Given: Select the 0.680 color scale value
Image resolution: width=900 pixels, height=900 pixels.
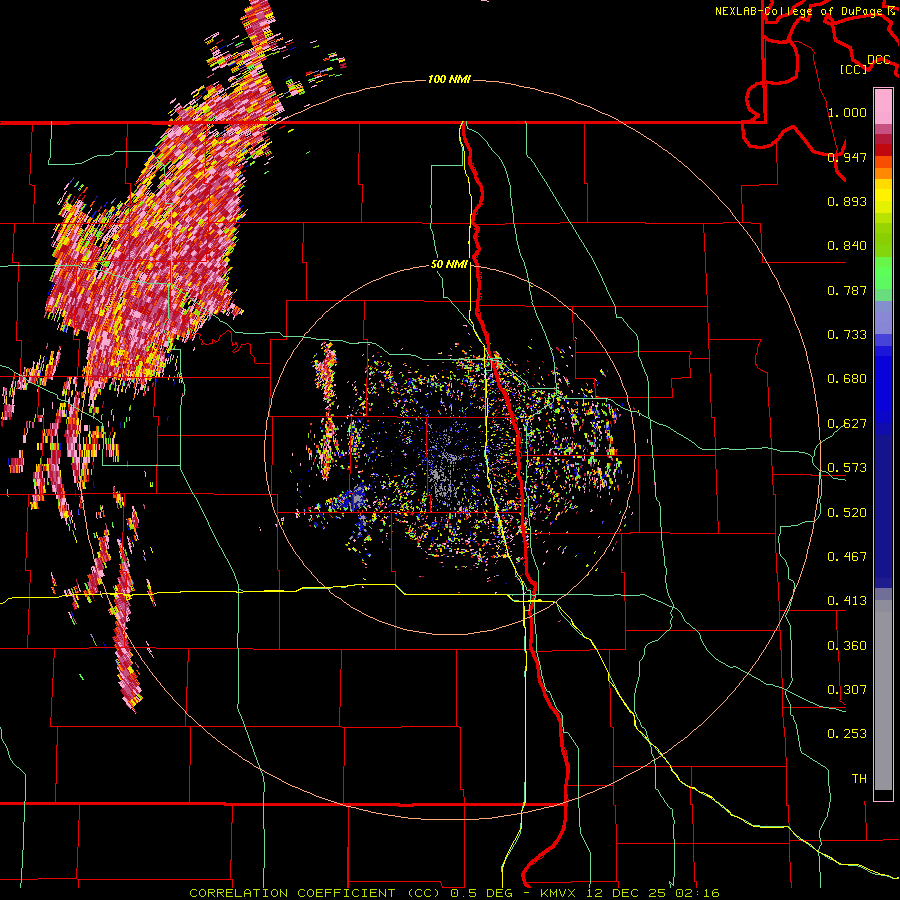Looking at the screenshot, I should click(x=847, y=379).
